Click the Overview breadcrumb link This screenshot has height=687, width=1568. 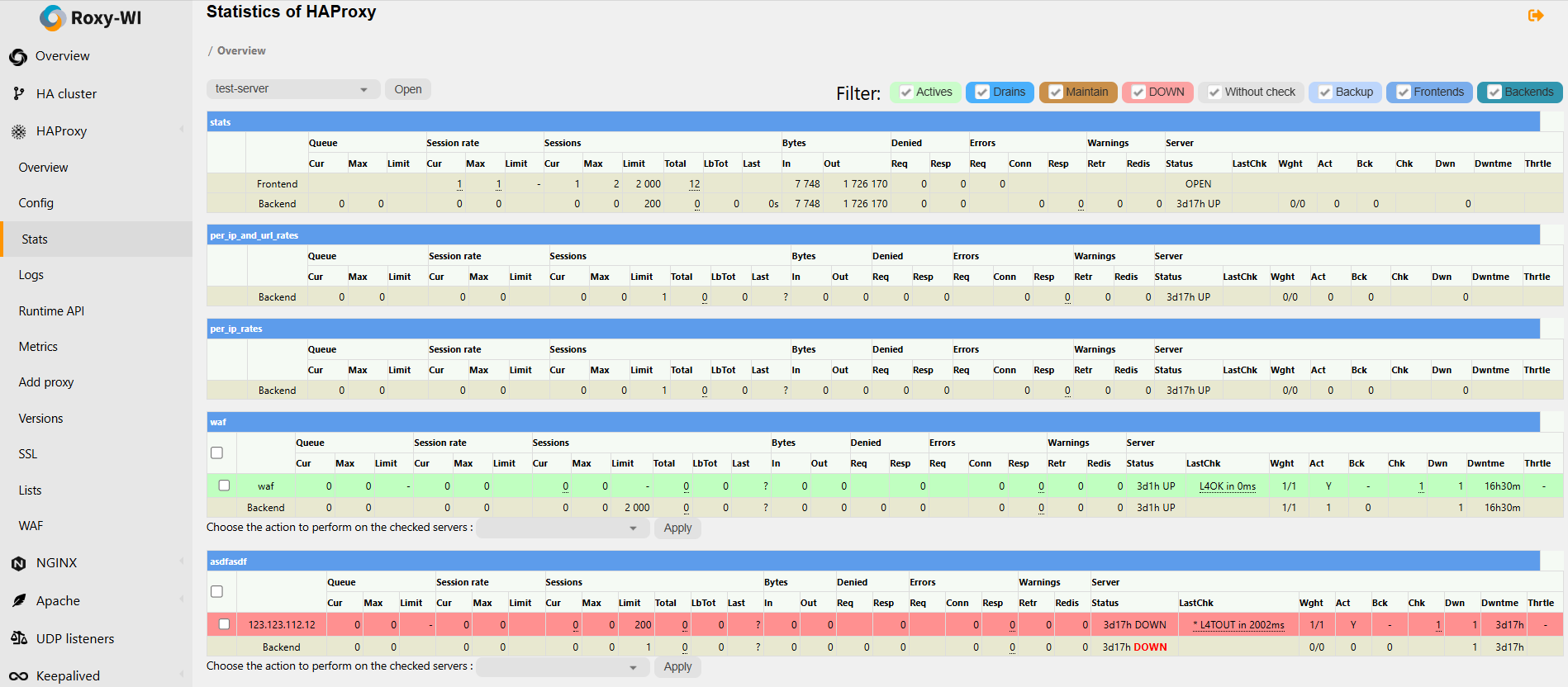(241, 51)
